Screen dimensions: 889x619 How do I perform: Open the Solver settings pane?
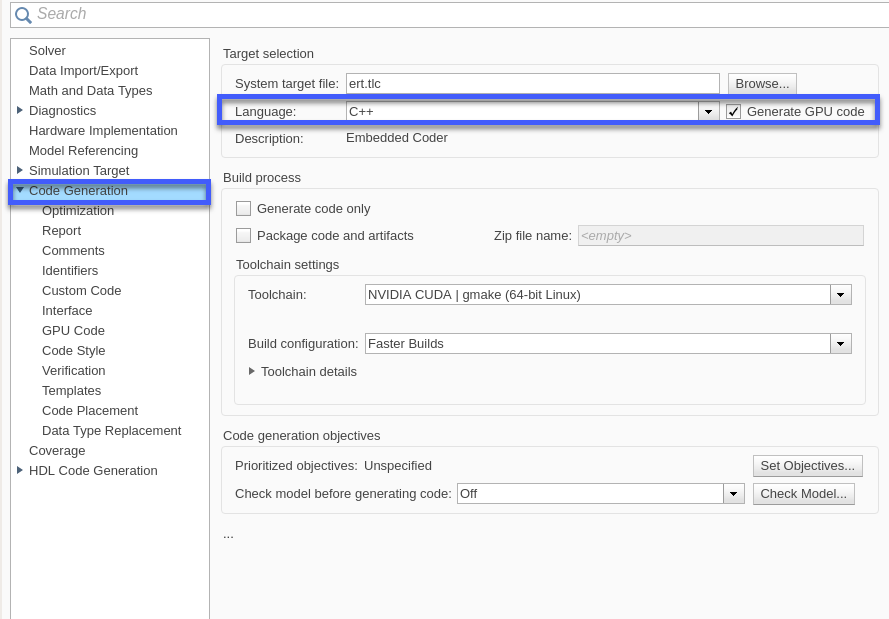click(x=47, y=51)
